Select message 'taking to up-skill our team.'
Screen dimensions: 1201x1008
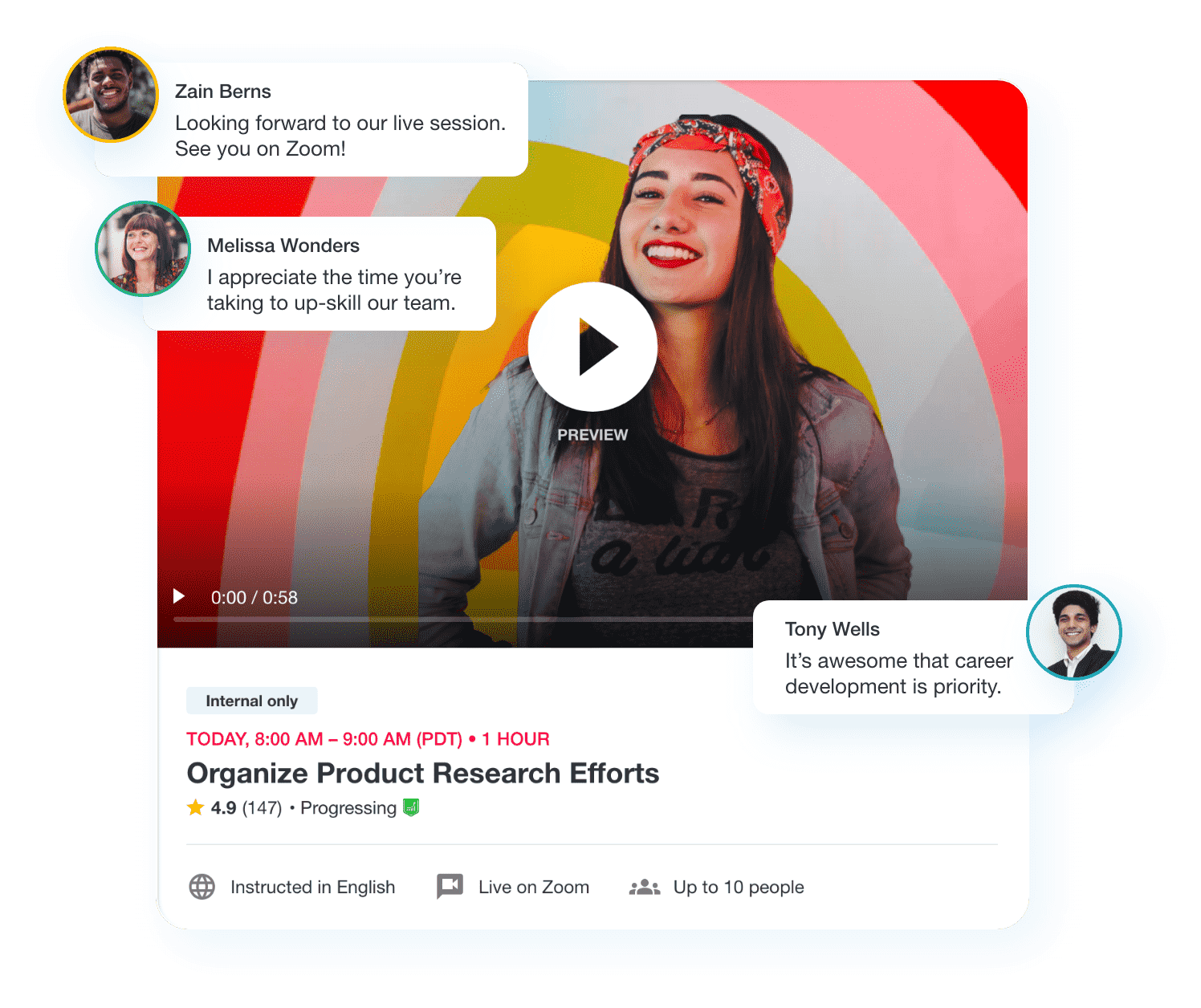332,303
